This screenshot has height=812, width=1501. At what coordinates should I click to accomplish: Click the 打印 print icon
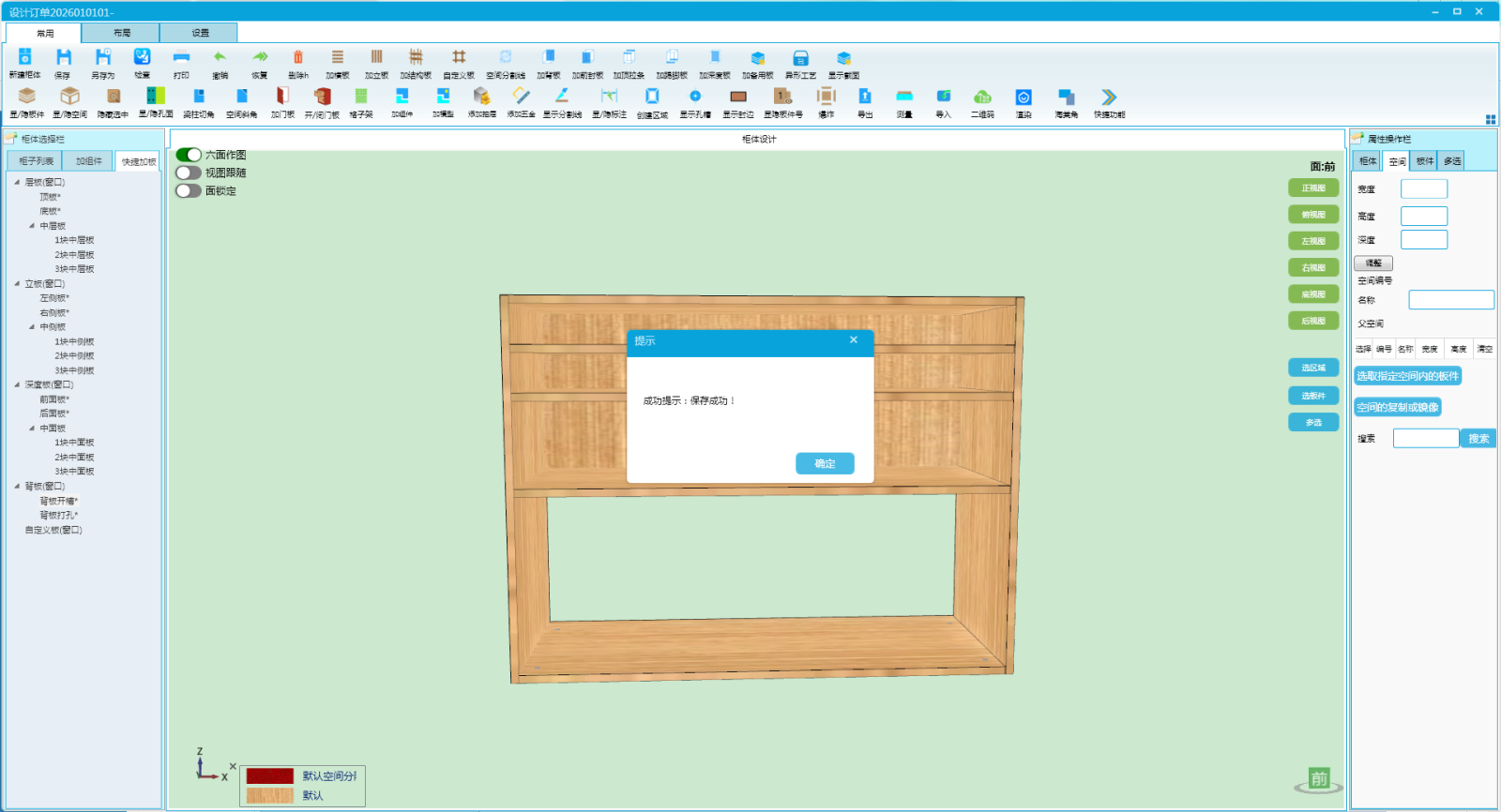click(x=181, y=58)
